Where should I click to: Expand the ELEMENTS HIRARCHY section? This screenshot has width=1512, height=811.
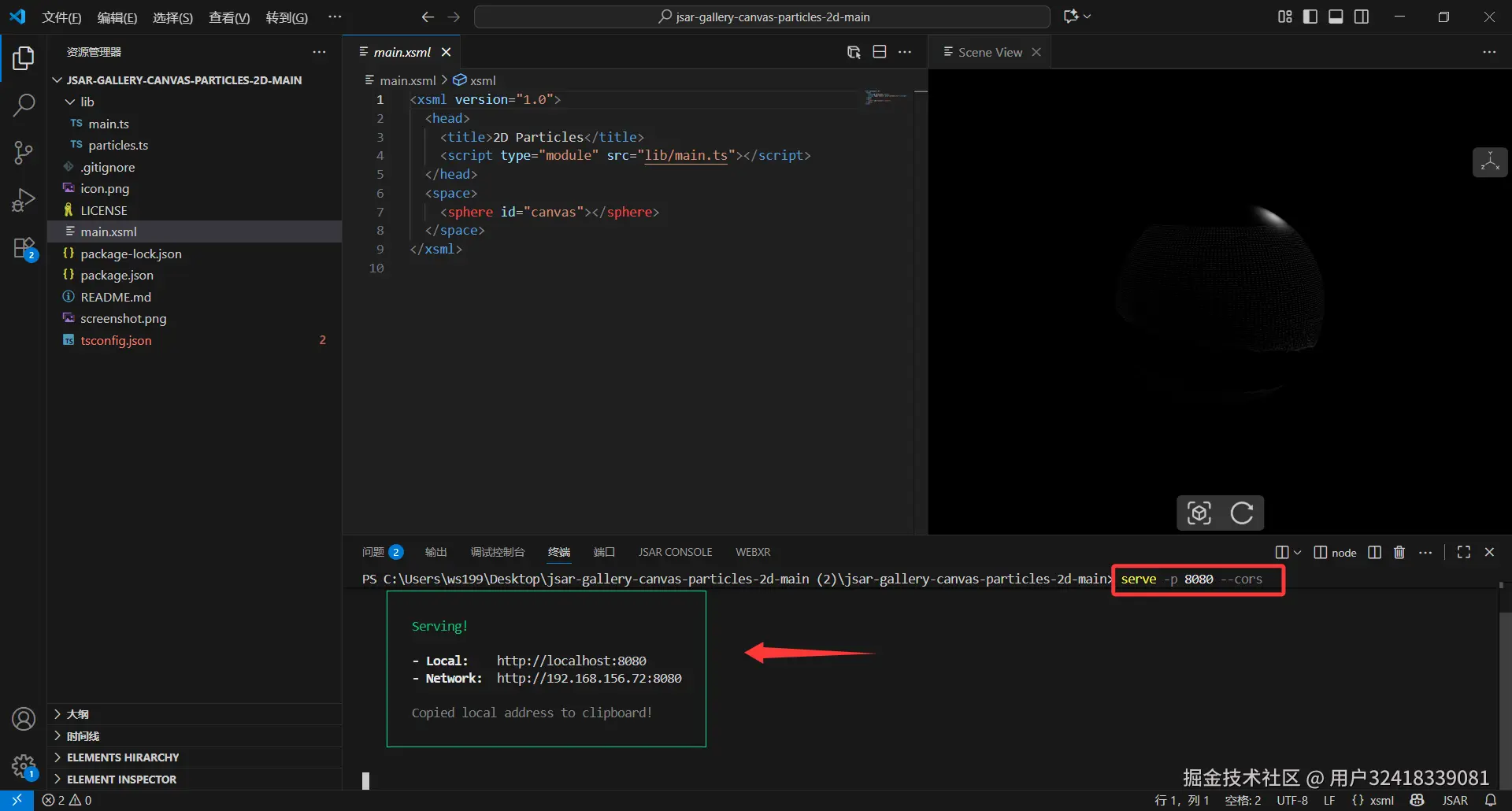tap(123, 757)
